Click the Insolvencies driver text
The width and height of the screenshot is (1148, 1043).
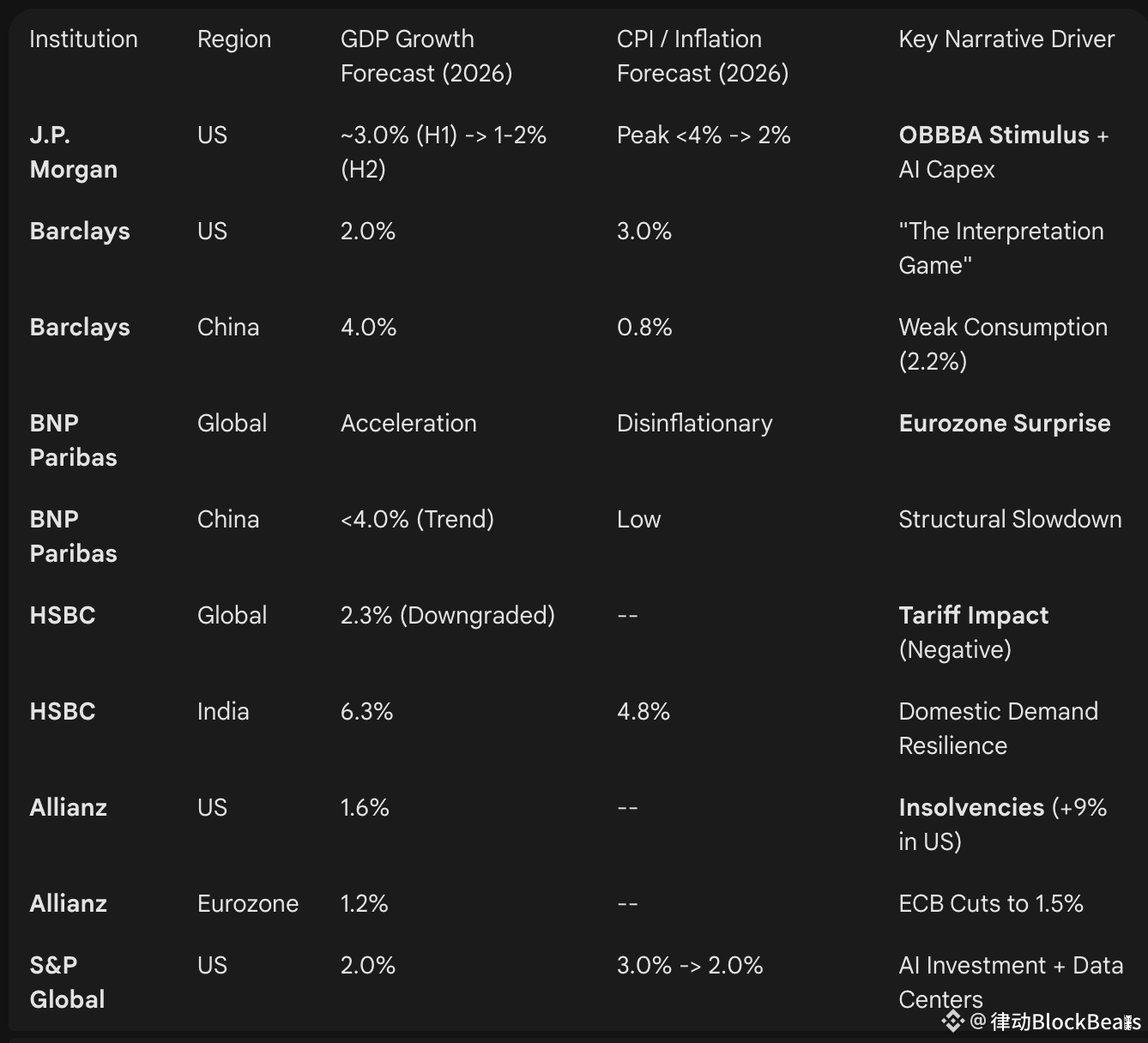(970, 808)
